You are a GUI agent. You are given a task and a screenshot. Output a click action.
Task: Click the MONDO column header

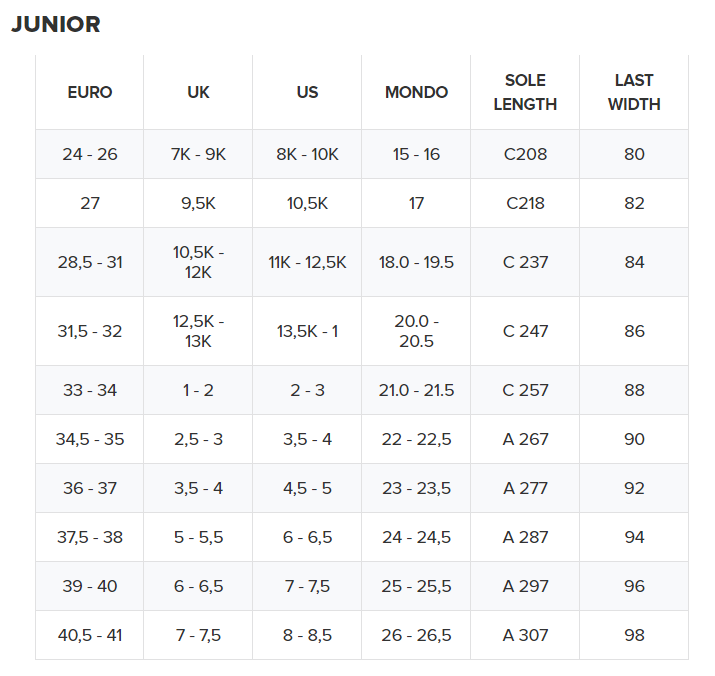tap(416, 92)
